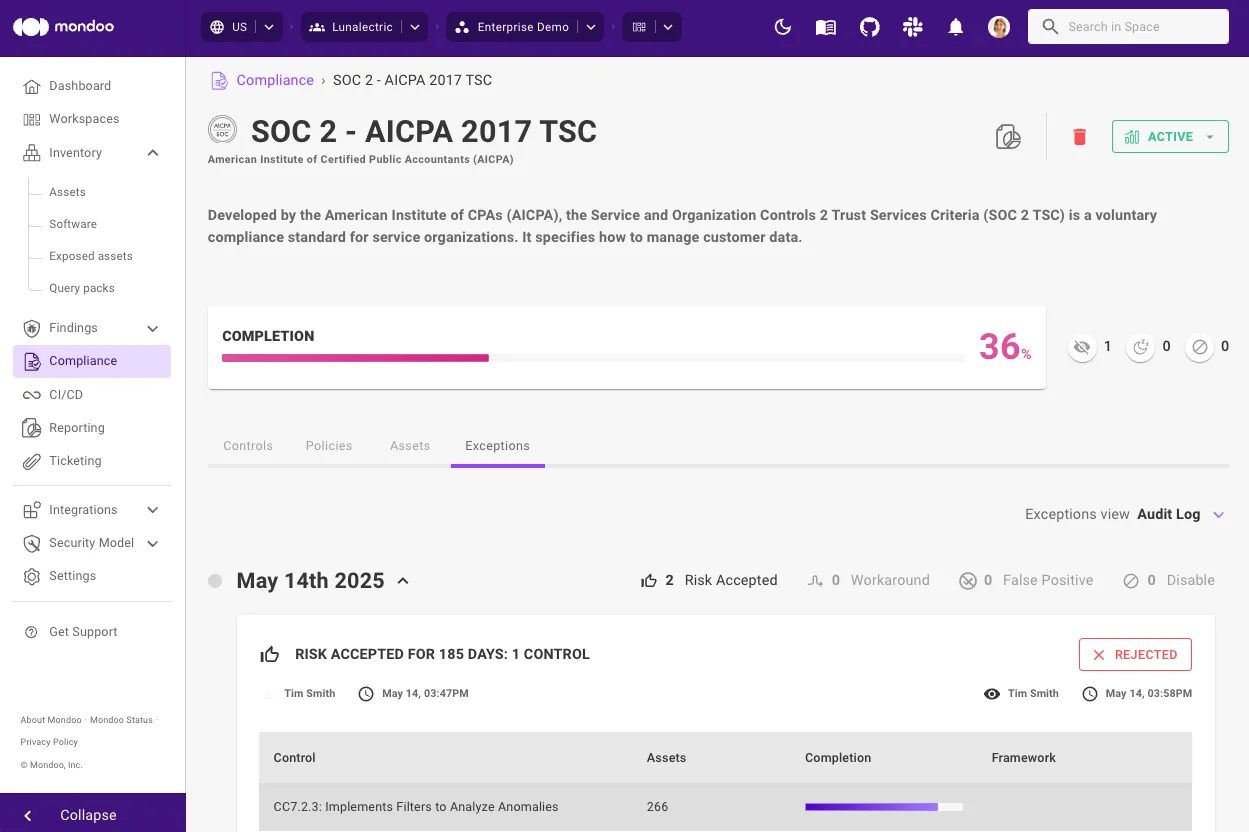The height and width of the screenshot is (832, 1249).
Task: Click hidden-eye exceptions counter icon
Action: click(x=1081, y=347)
